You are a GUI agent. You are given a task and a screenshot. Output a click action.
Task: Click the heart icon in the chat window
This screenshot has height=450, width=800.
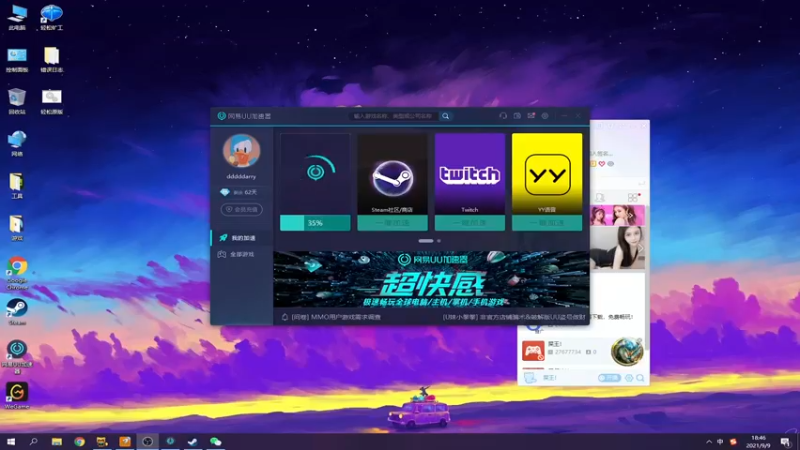(x=602, y=164)
